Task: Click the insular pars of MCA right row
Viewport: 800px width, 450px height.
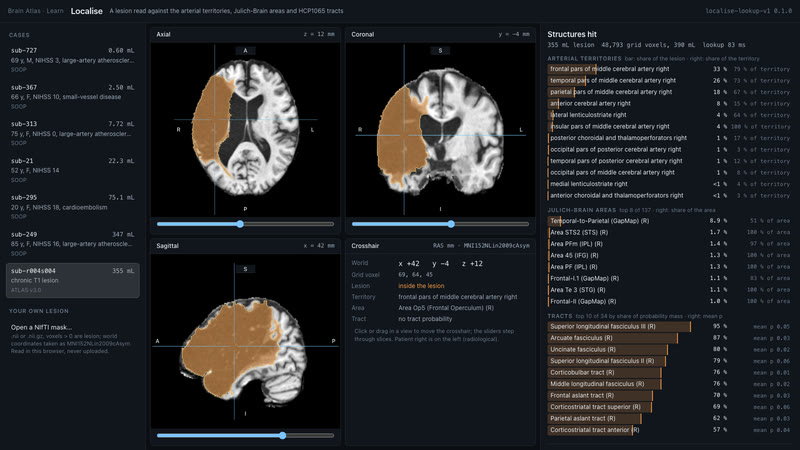Action: tap(669, 127)
